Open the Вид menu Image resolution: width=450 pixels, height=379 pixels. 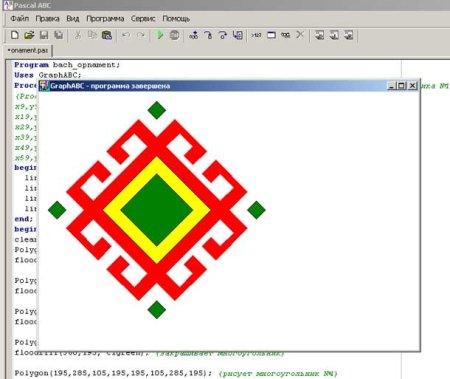73,19
